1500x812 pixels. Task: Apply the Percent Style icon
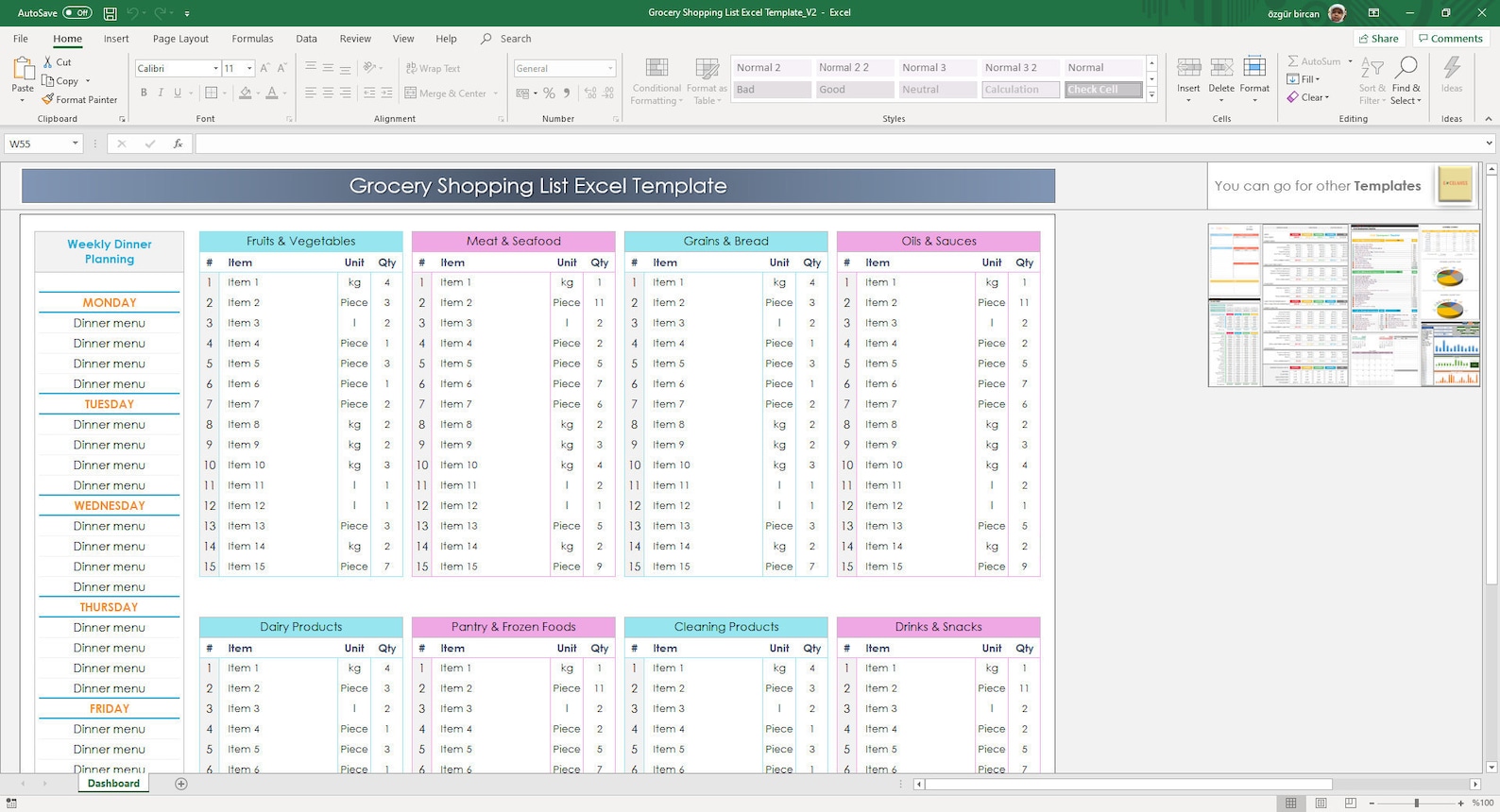coord(549,93)
